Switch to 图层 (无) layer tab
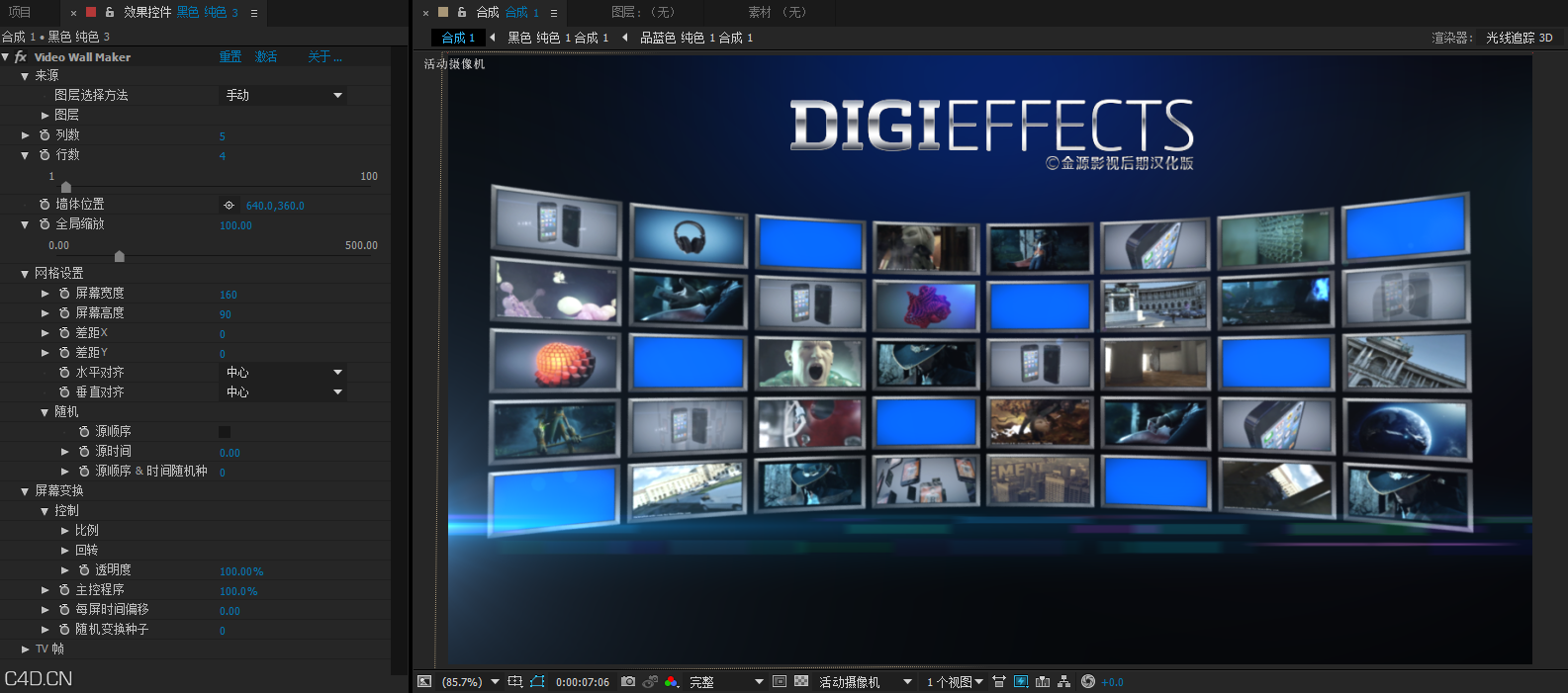 [x=643, y=12]
